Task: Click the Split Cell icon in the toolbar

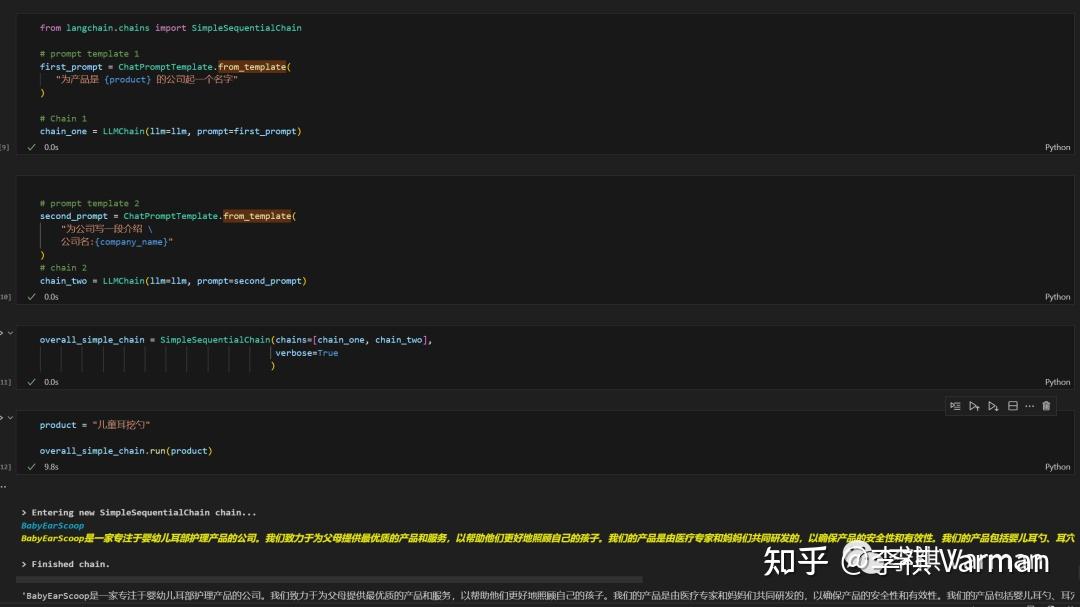Action: (1013, 405)
